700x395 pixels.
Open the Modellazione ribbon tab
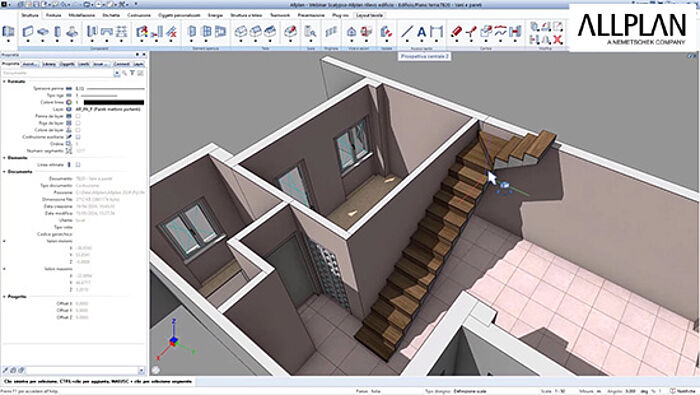coord(82,15)
